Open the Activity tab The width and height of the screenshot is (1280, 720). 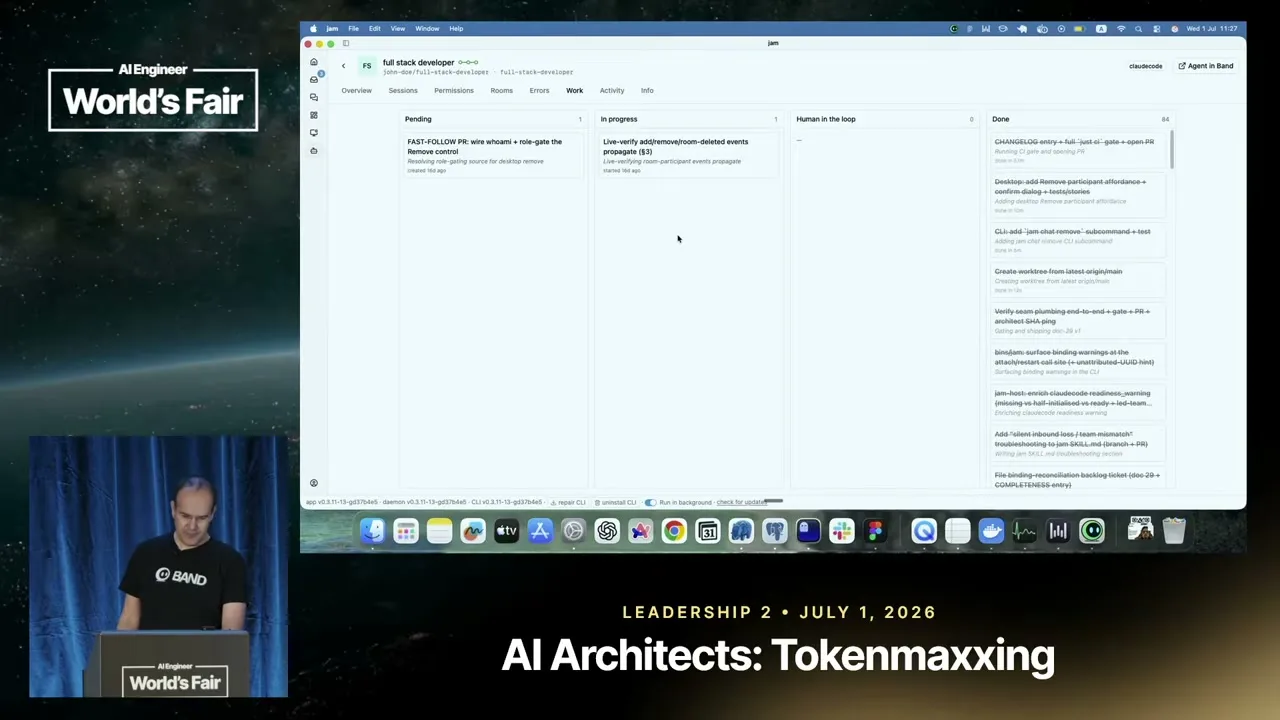click(x=612, y=91)
